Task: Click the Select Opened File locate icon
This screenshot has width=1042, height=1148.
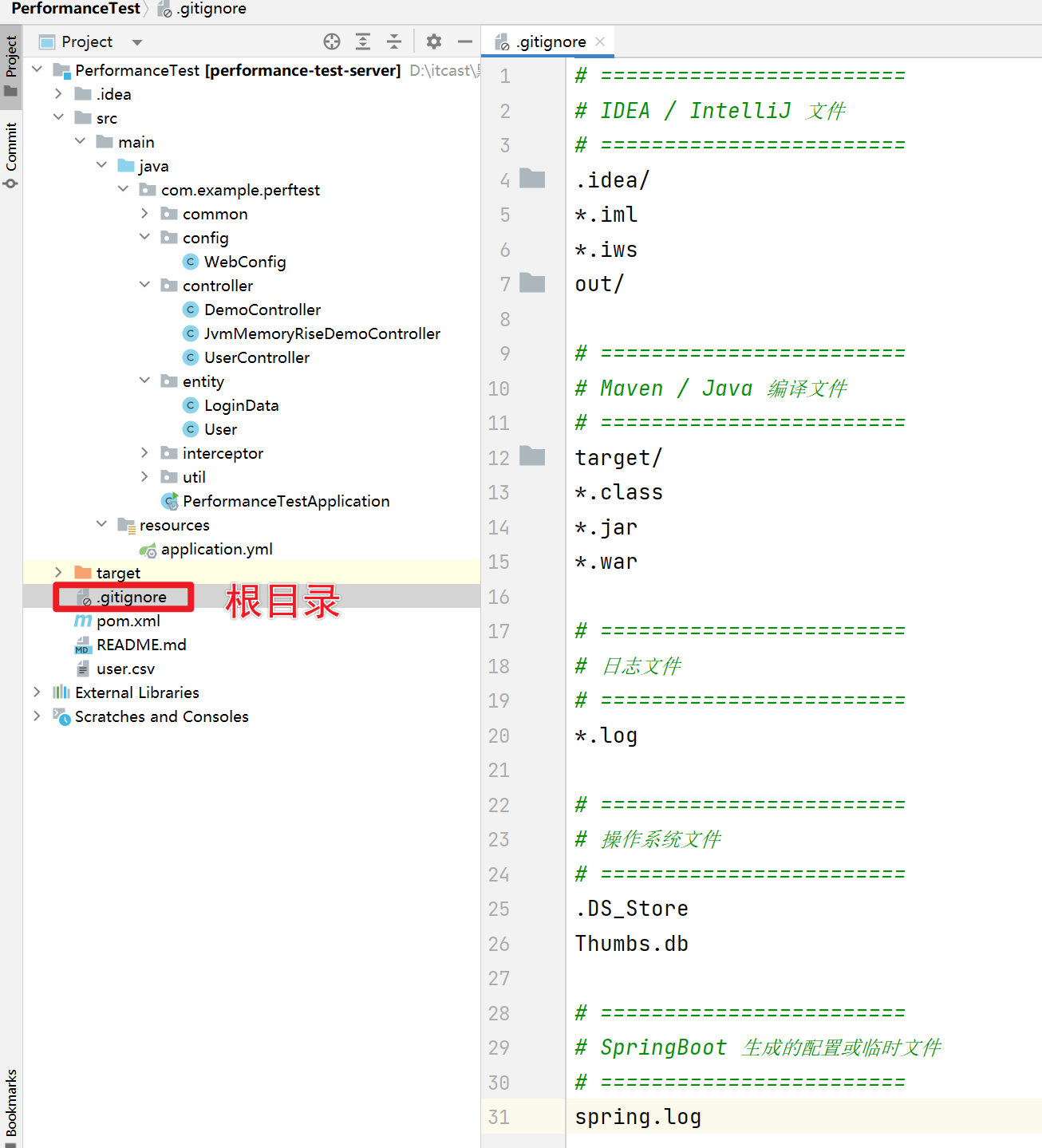Action: [332, 41]
